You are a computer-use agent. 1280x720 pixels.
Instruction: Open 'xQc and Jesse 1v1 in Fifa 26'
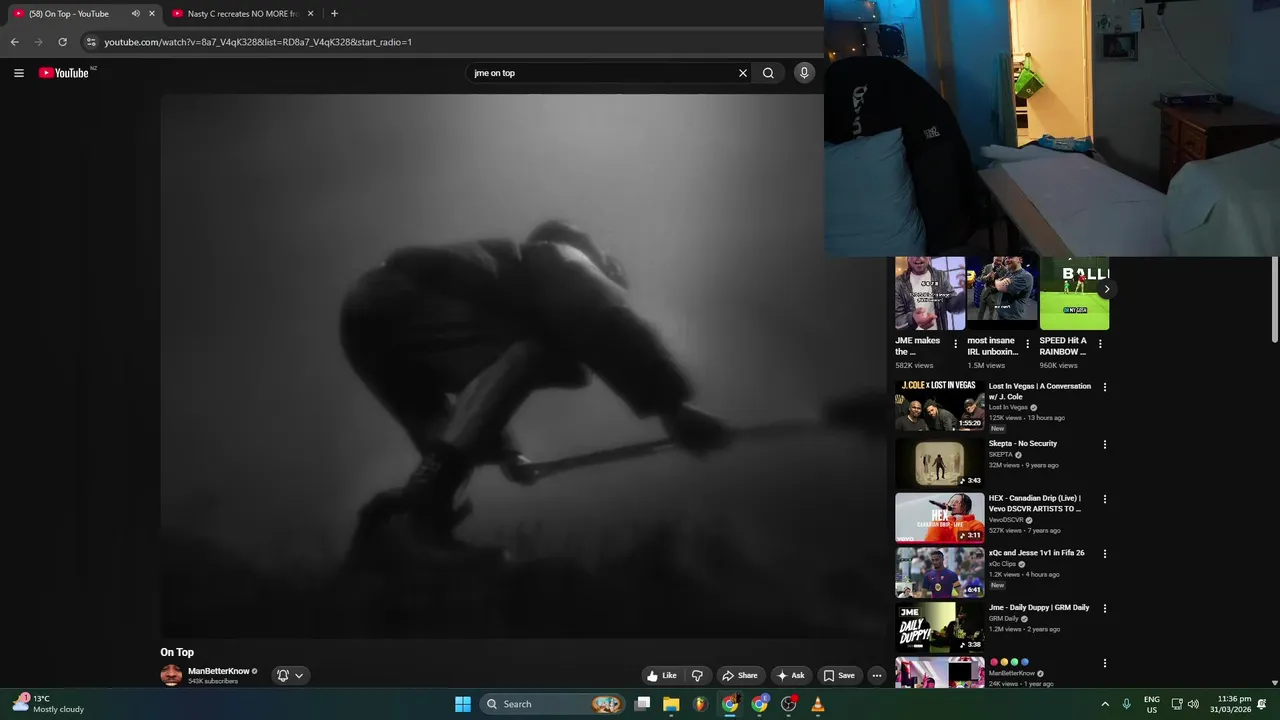[1036, 553]
